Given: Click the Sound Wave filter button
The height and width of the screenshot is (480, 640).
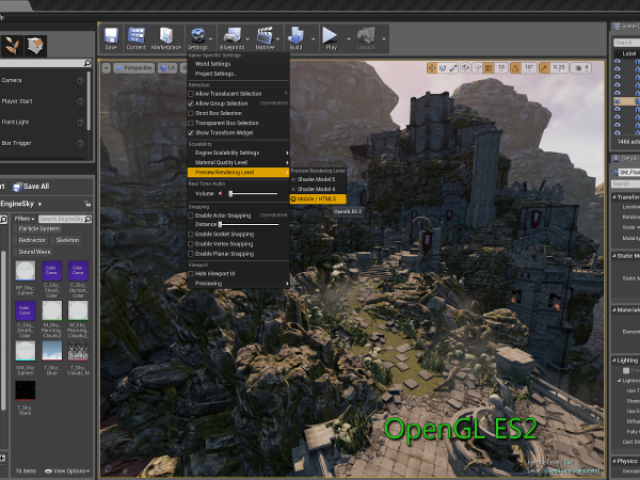Looking at the screenshot, I should [x=34, y=252].
